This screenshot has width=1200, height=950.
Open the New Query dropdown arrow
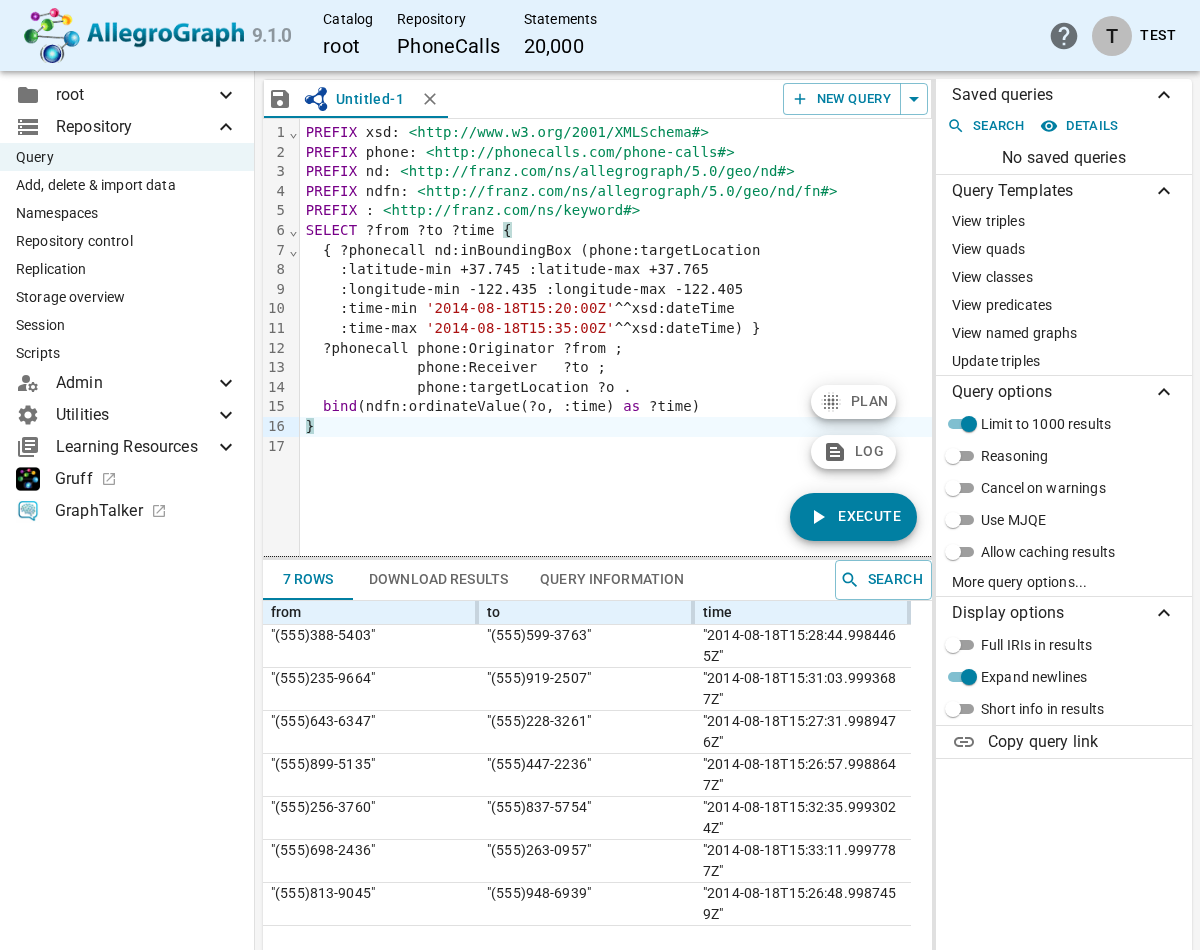[x=914, y=99]
